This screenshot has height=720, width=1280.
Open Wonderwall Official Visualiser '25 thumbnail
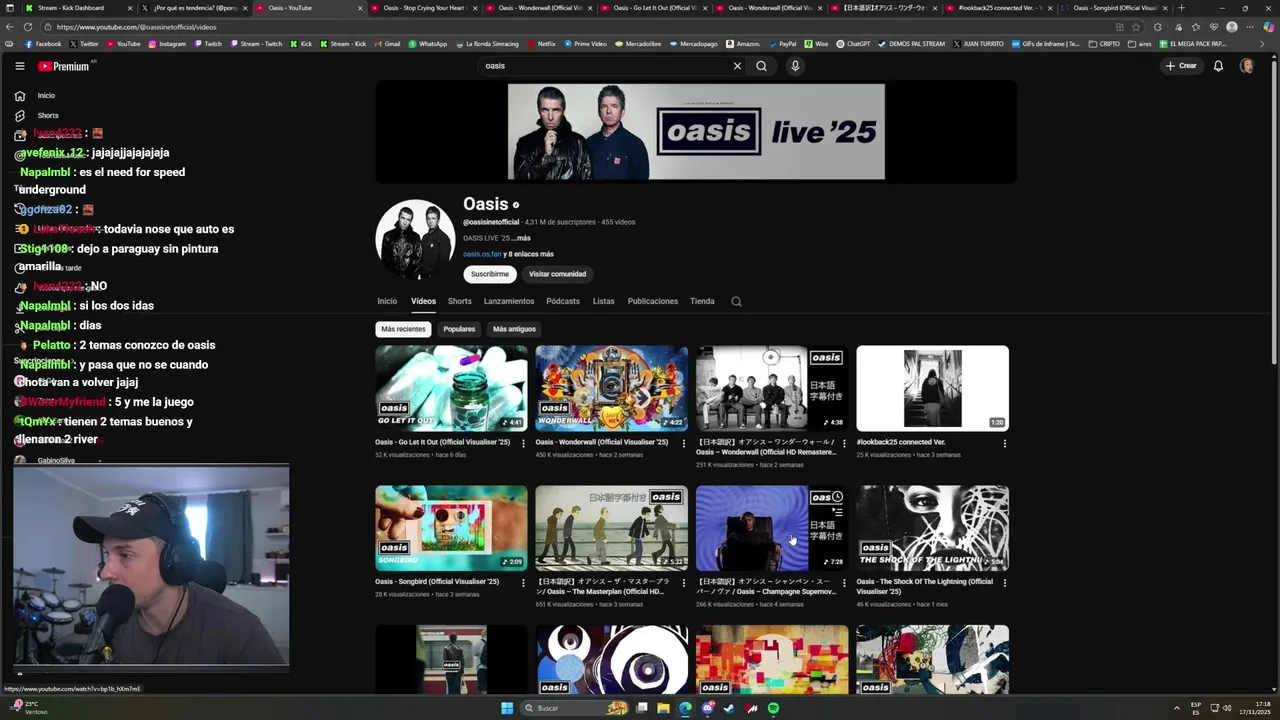pos(611,388)
